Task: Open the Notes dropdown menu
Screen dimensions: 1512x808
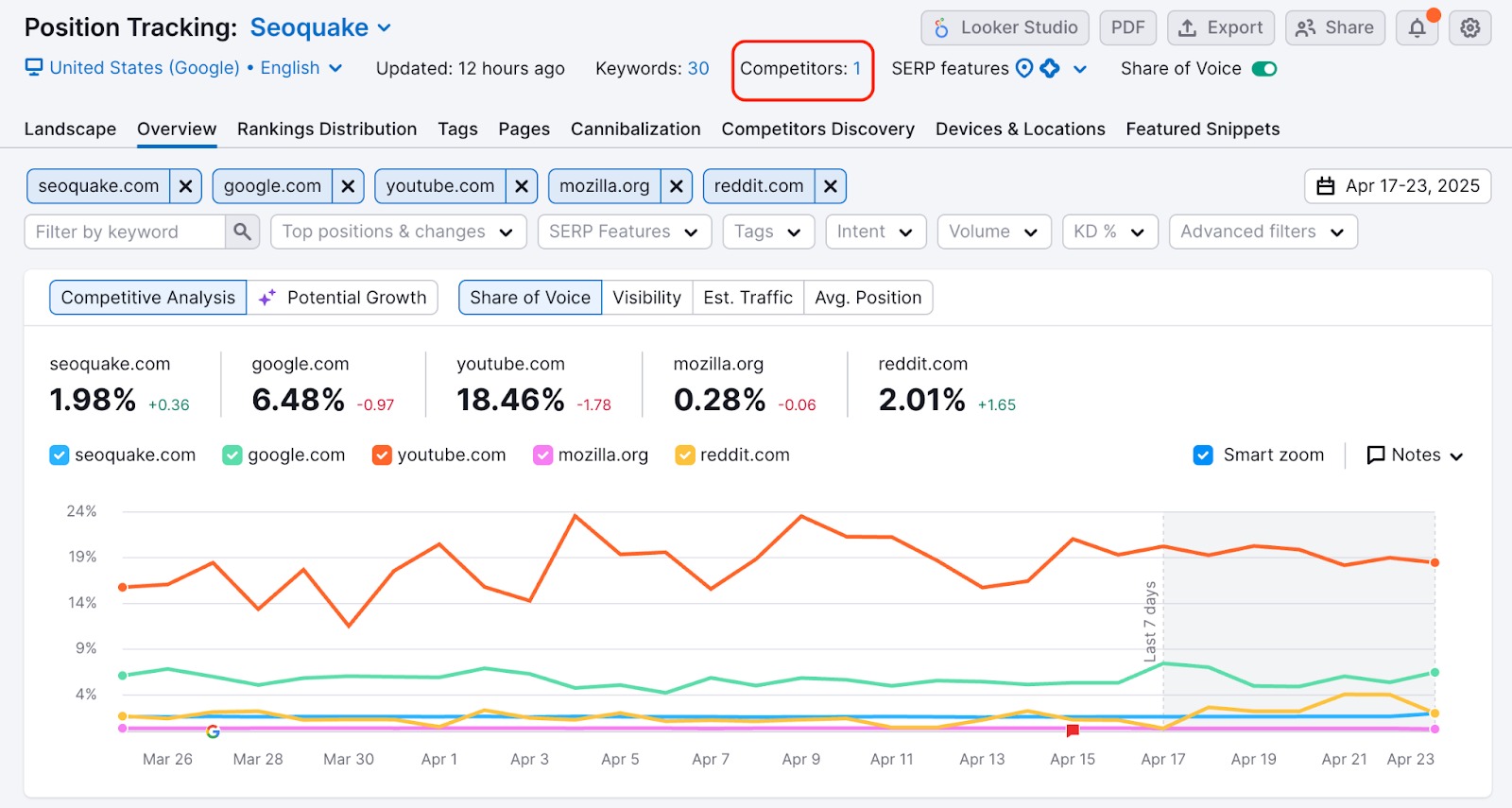Action: (x=1415, y=456)
